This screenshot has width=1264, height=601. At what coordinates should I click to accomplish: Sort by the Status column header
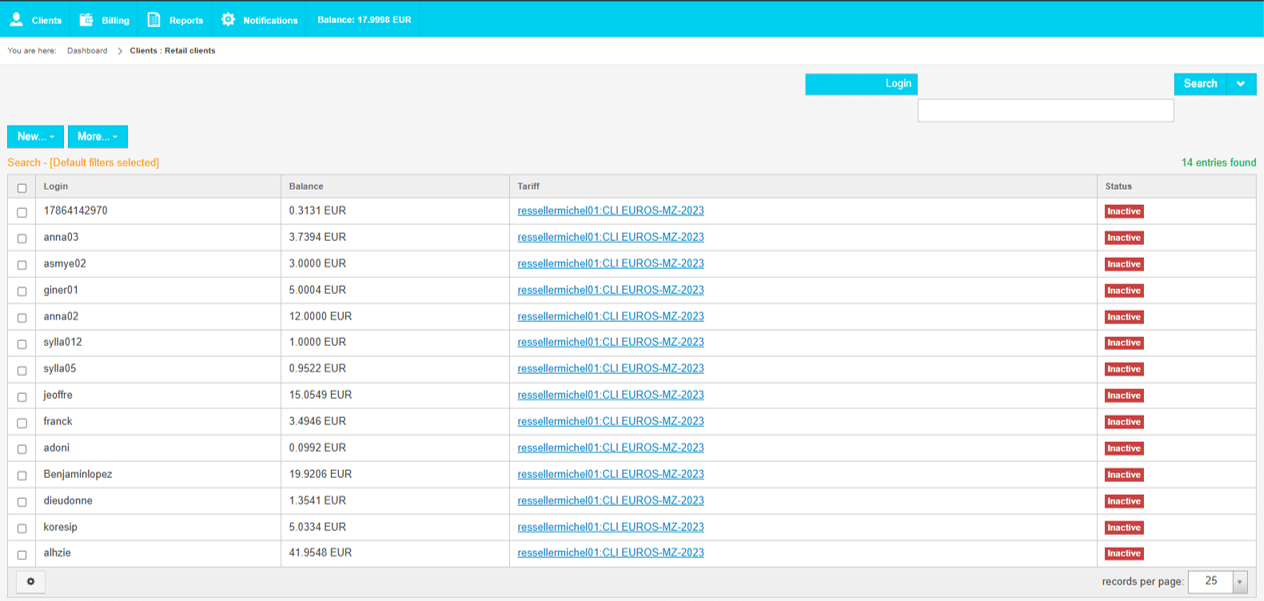point(1118,186)
